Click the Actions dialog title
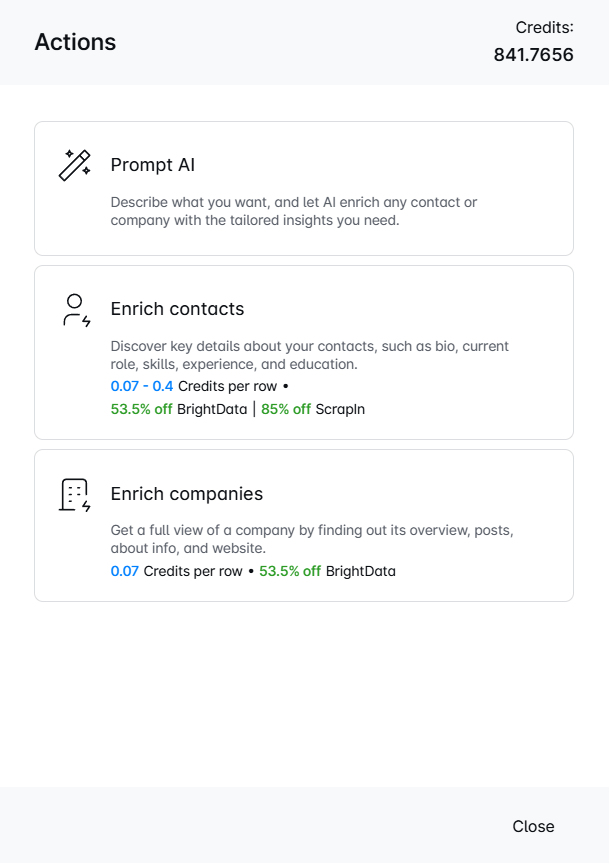Screen dimensions: 609x863 click(75, 42)
